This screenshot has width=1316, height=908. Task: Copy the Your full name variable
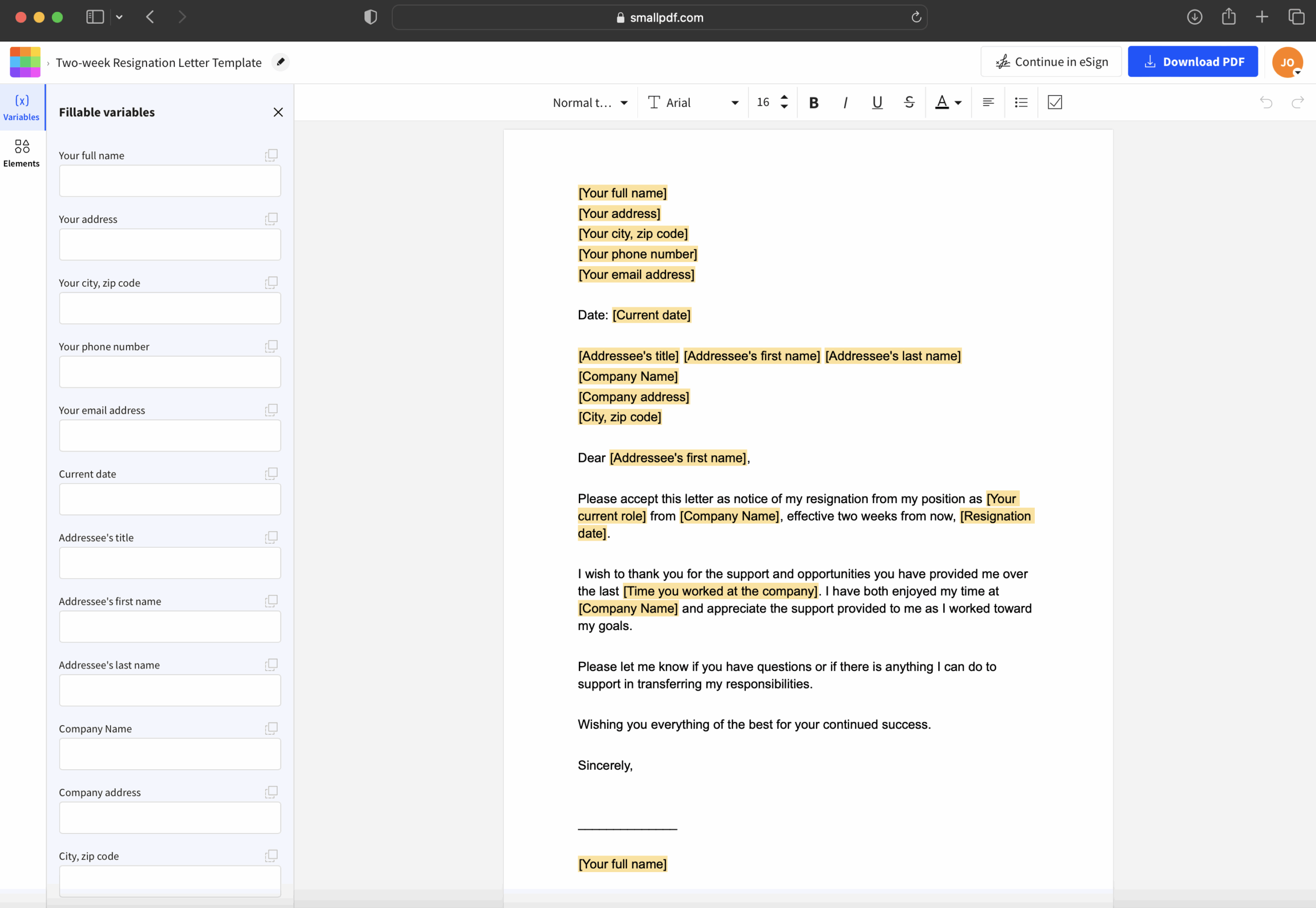click(x=271, y=155)
